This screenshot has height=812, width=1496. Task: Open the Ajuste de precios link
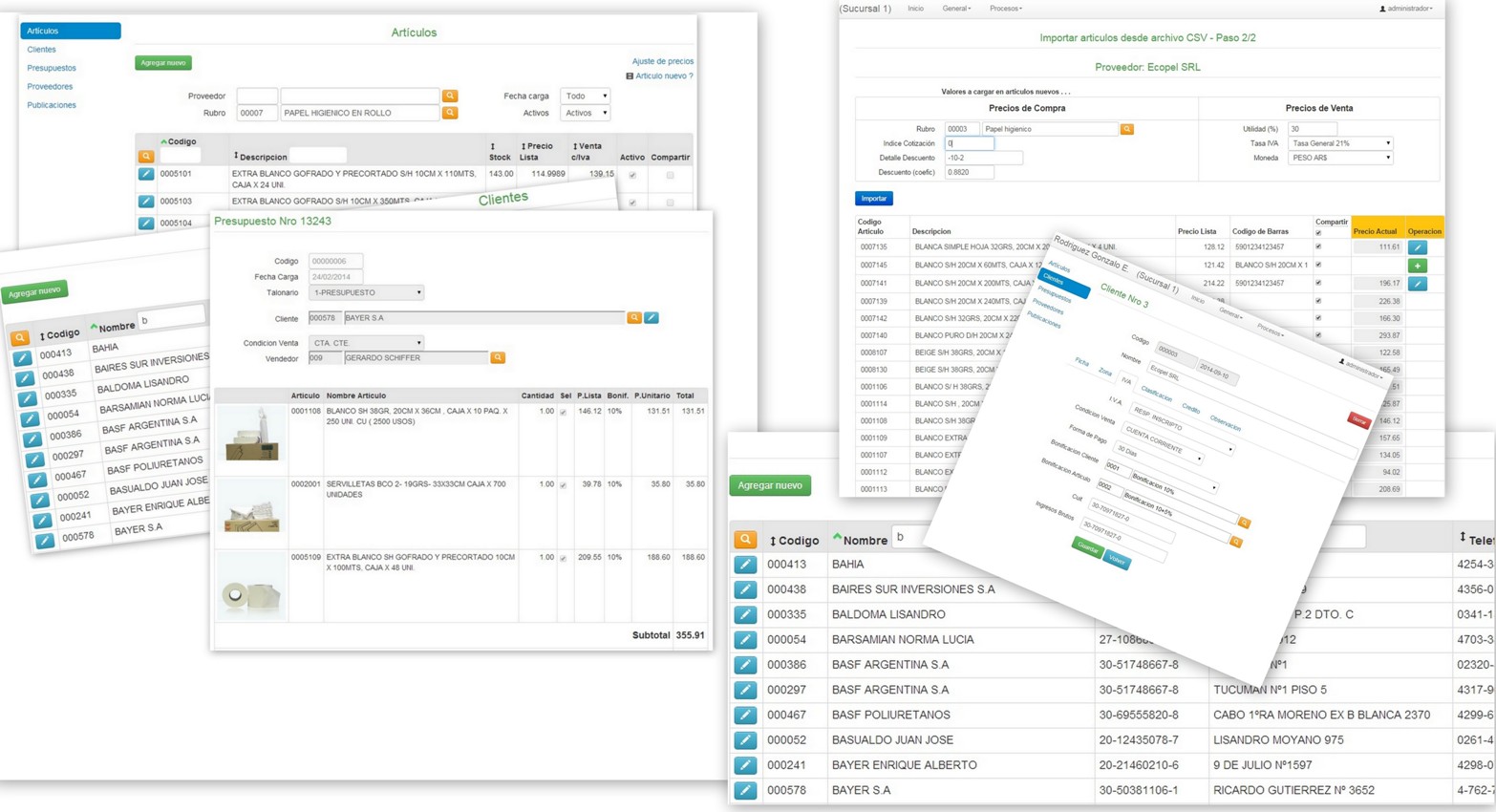coord(662,61)
